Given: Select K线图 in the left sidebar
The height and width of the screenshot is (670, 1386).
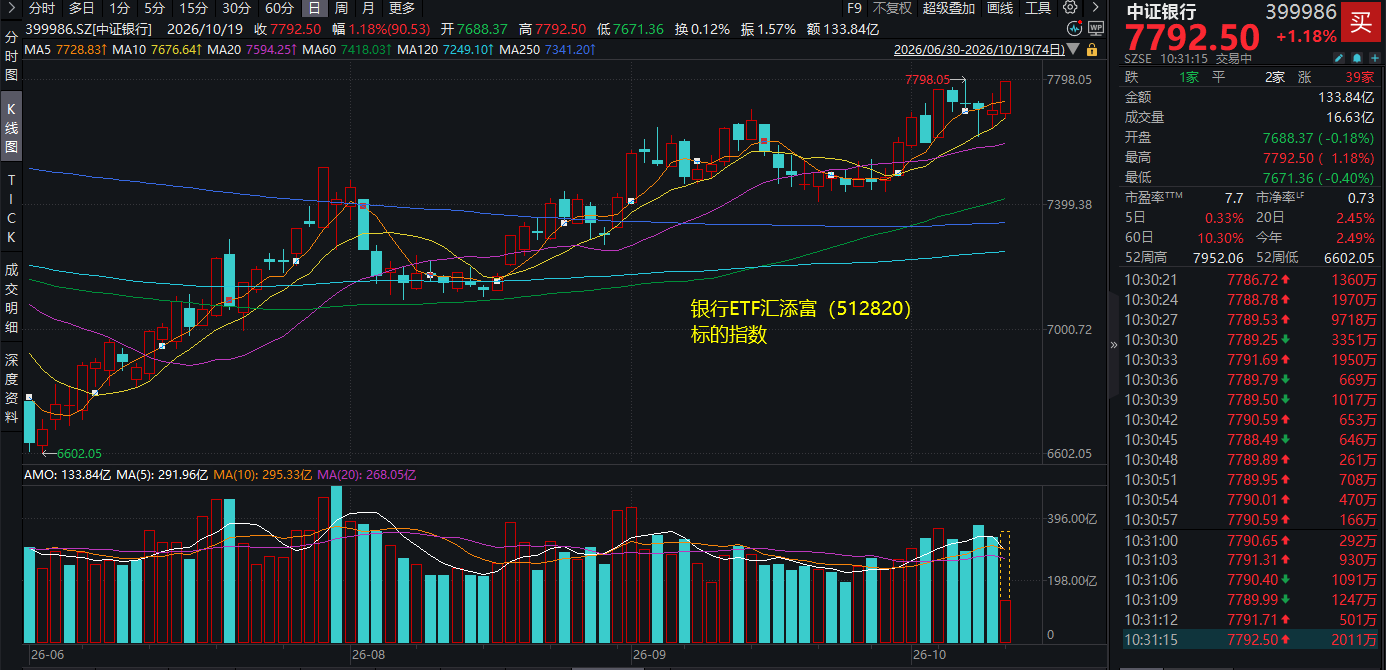Looking at the screenshot, I should tap(11, 125).
